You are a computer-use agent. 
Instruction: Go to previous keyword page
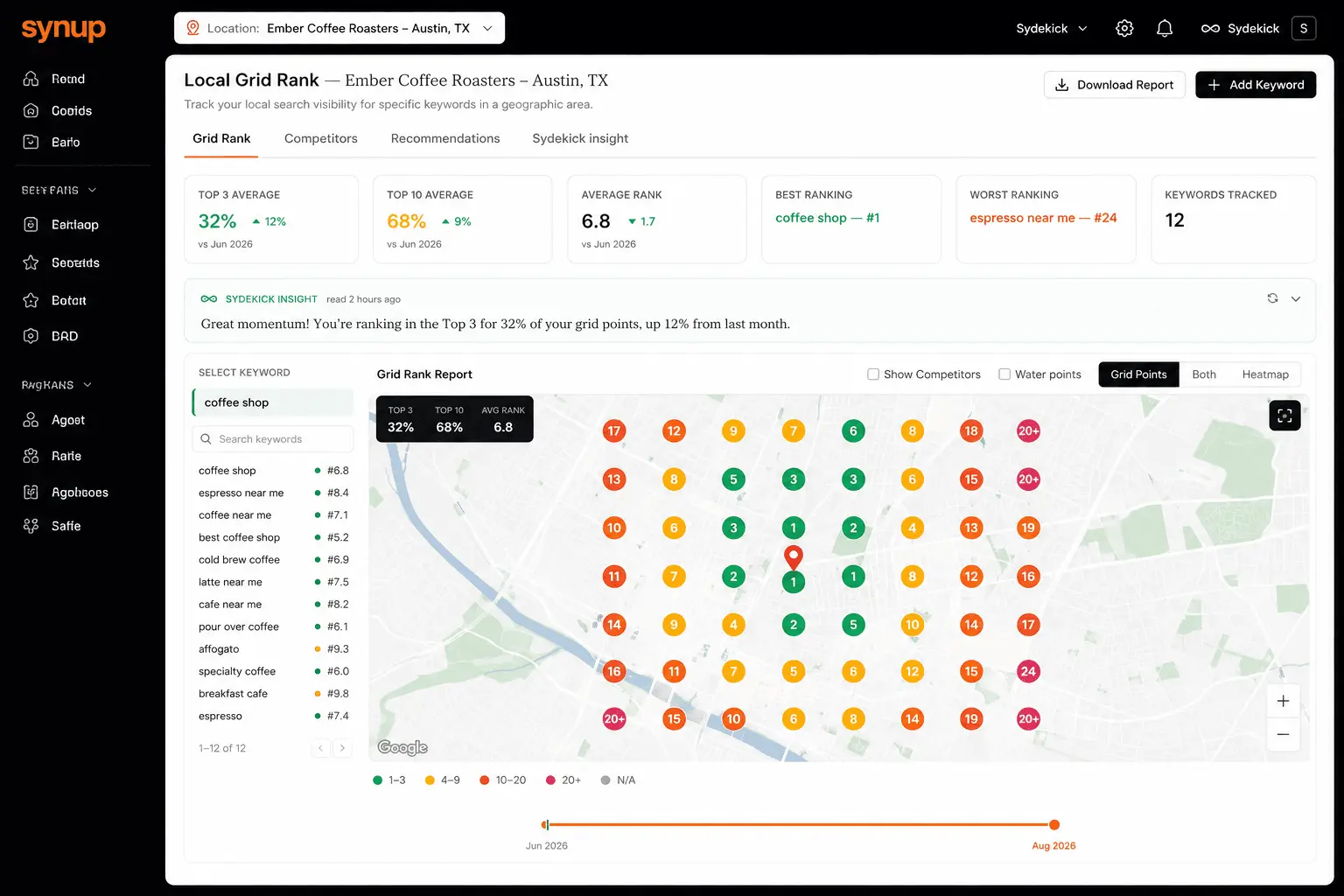321,748
